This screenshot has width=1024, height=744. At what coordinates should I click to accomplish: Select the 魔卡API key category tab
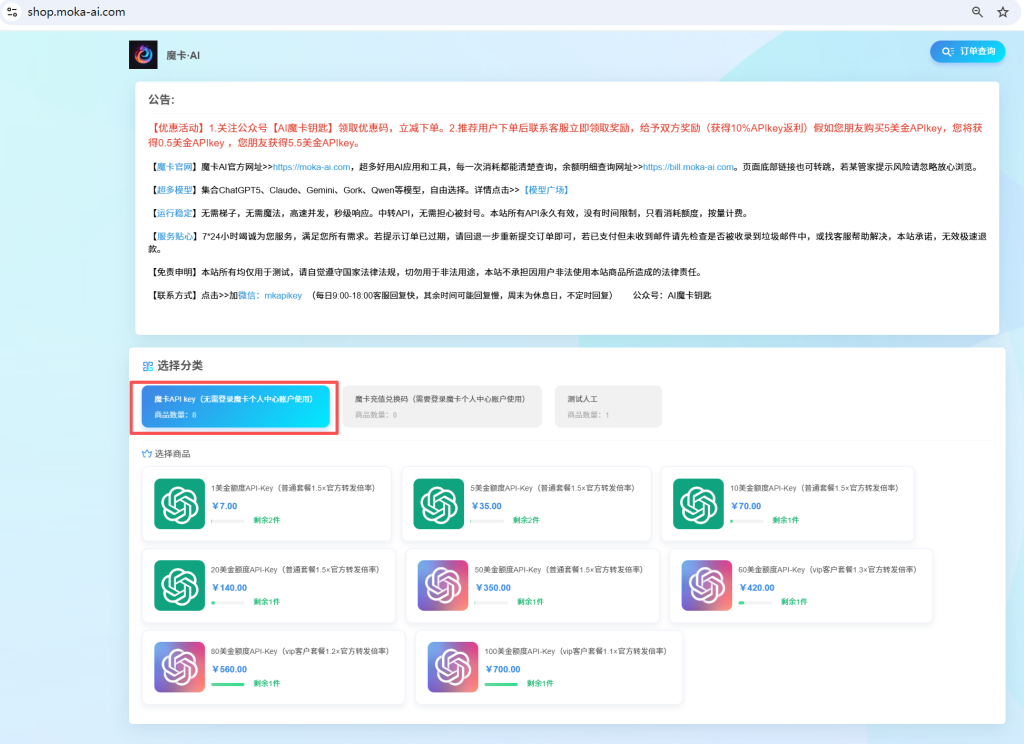(236, 406)
